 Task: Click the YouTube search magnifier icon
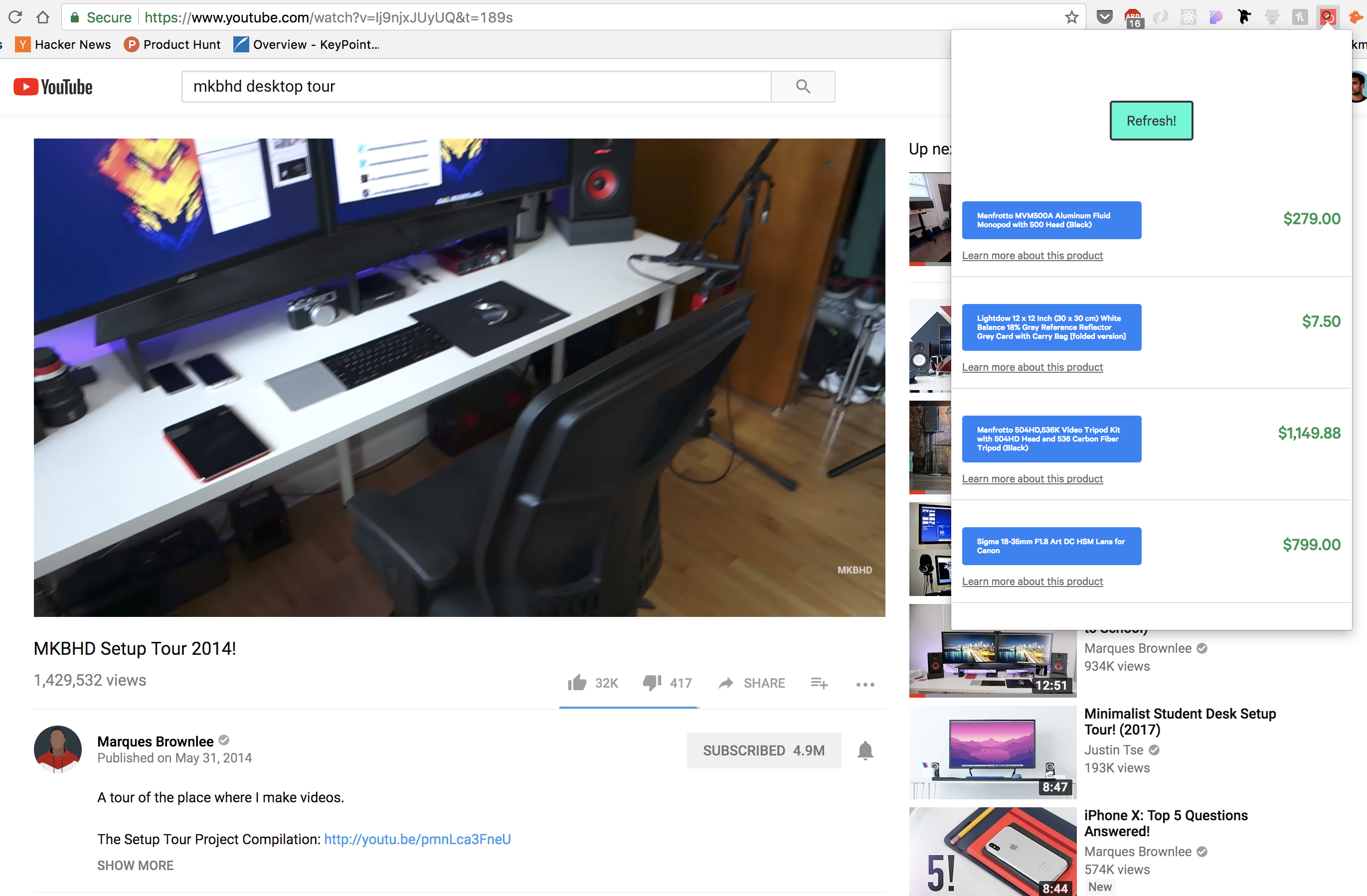tap(802, 86)
